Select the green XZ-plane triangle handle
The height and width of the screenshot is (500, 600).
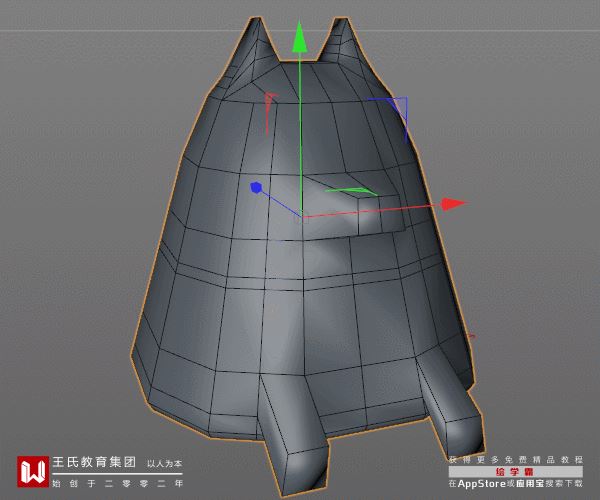[351, 191]
